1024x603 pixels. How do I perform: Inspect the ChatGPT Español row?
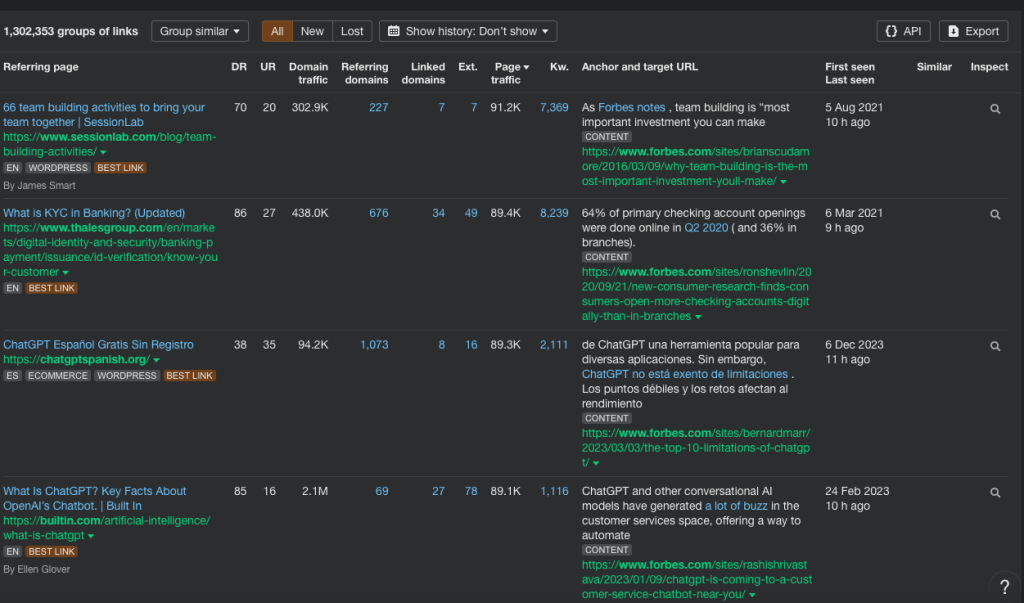tap(995, 346)
